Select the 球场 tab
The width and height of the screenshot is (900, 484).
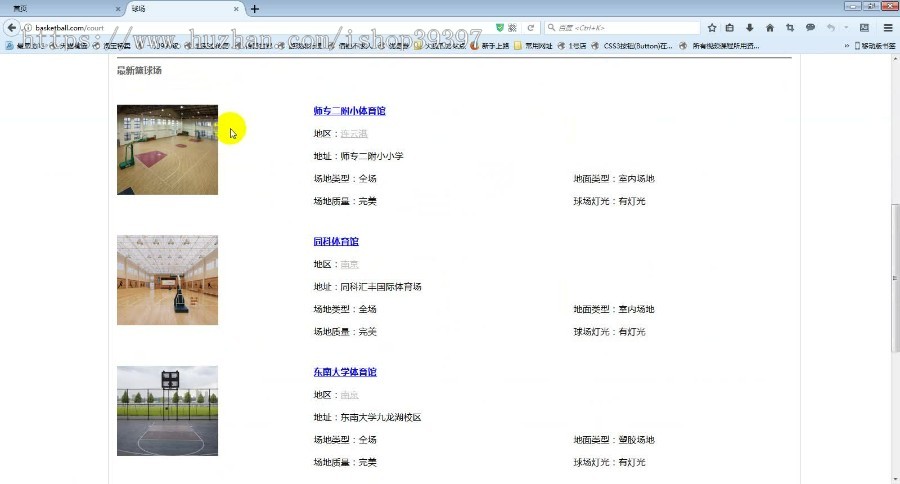click(184, 9)
